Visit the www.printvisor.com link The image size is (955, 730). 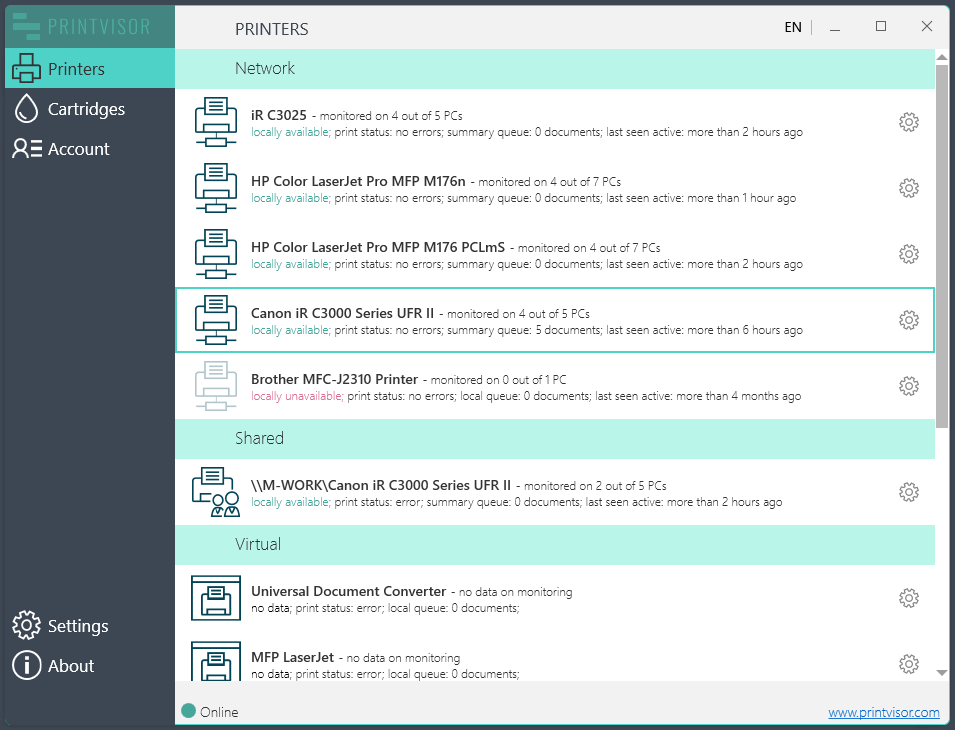883,712
